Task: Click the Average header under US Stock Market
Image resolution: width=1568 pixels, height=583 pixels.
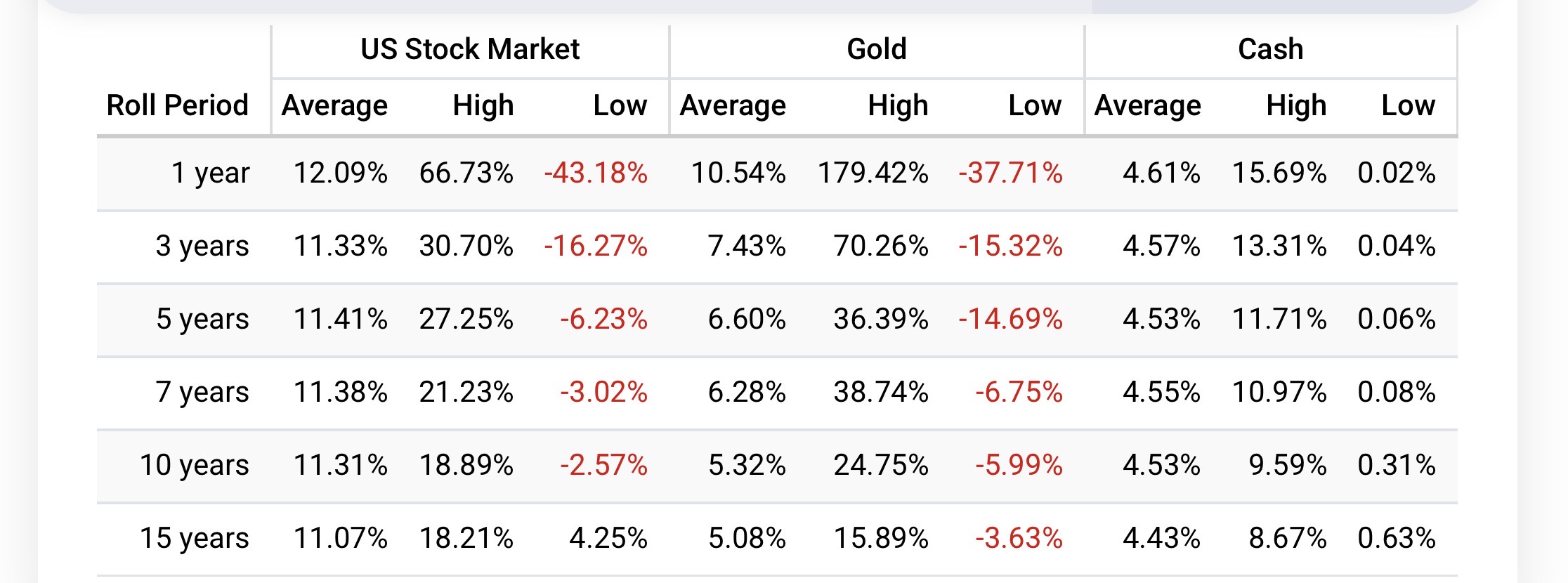Action: [x=334, y=105]
